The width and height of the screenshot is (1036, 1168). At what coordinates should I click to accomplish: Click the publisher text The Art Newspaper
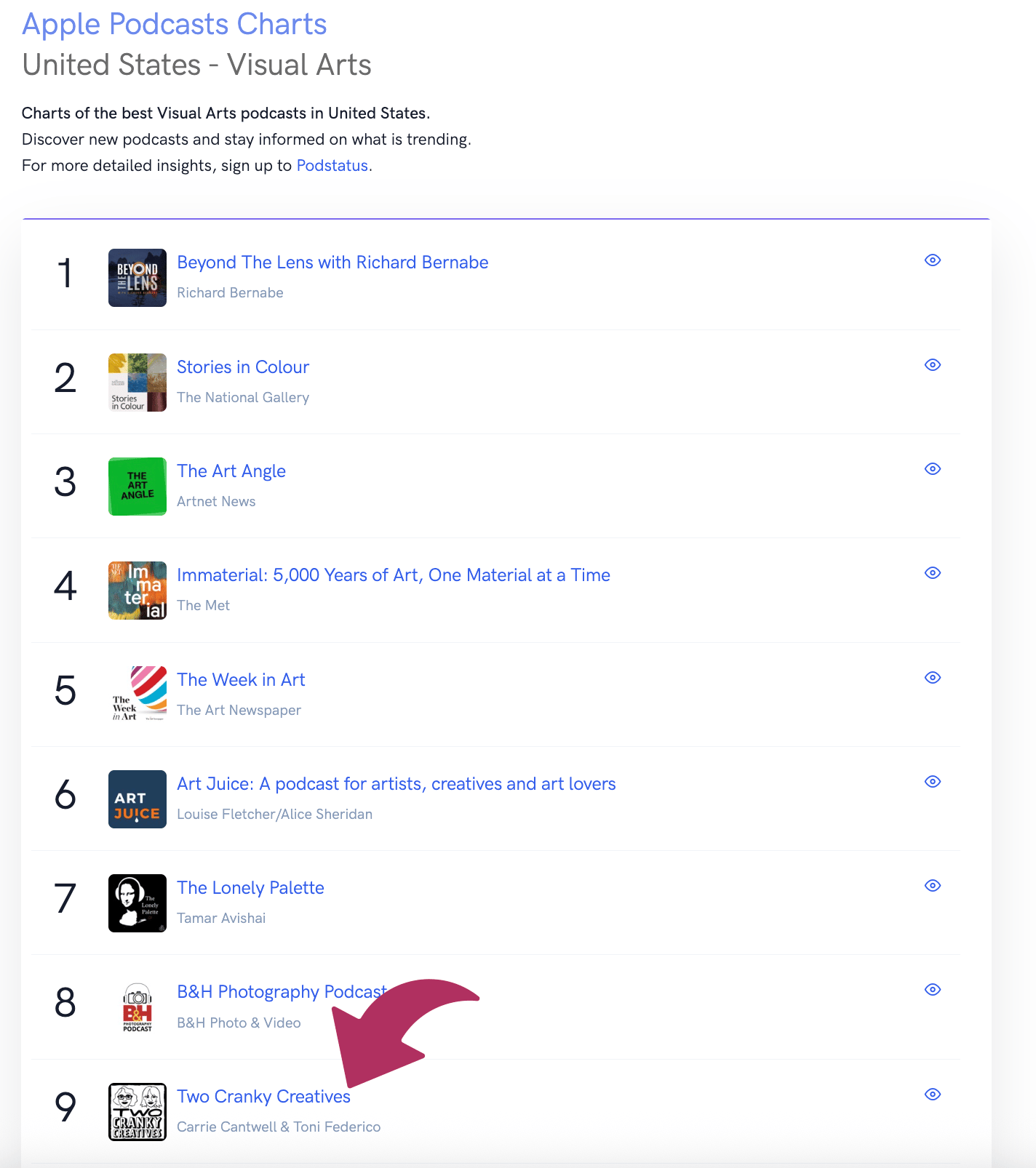(x=239, y=711)
